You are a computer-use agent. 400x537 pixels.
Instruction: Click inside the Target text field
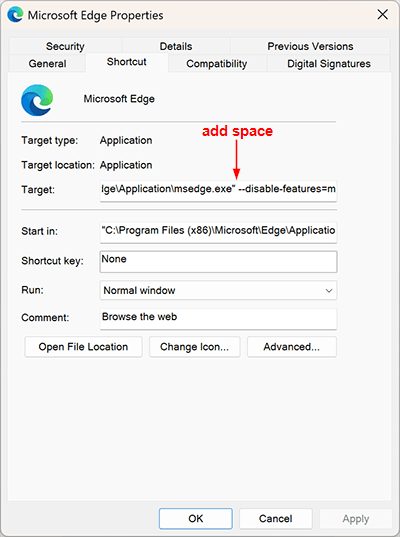pyautogui.click(x=218, y=190)
